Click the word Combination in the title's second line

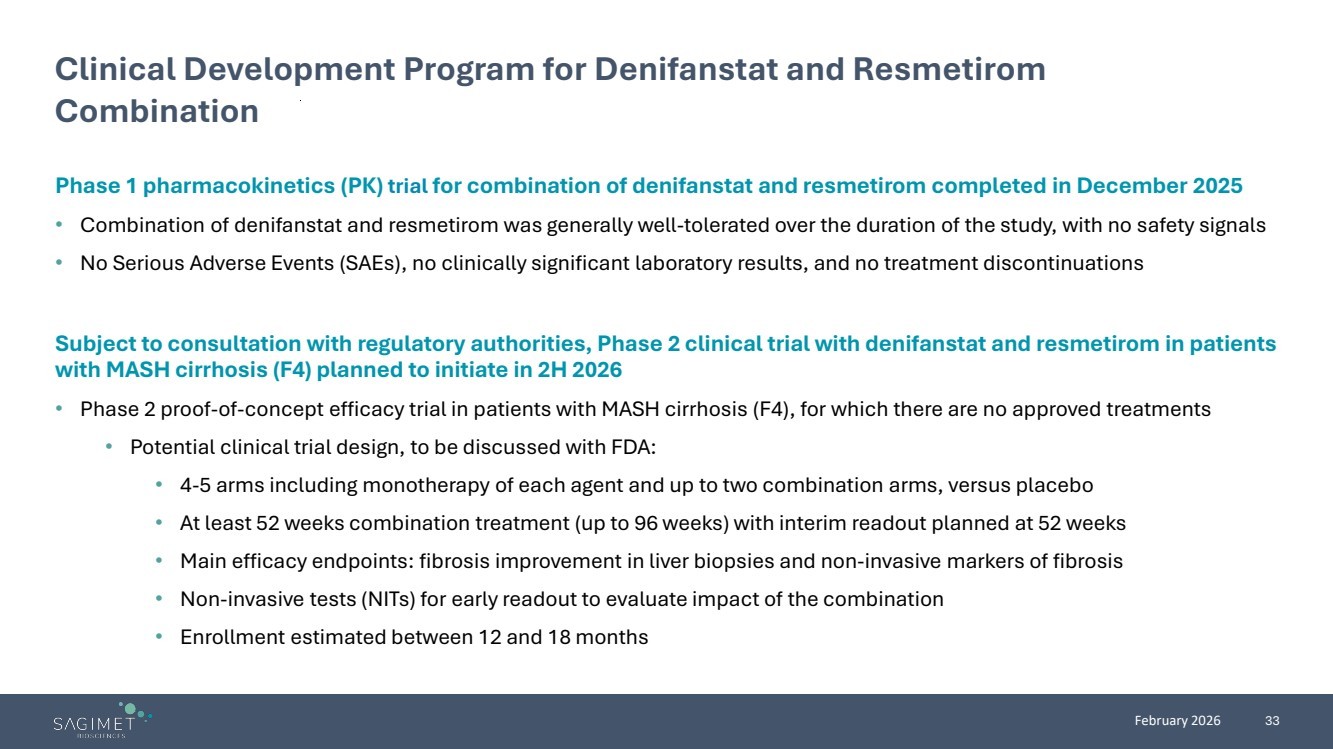point(157,111)
